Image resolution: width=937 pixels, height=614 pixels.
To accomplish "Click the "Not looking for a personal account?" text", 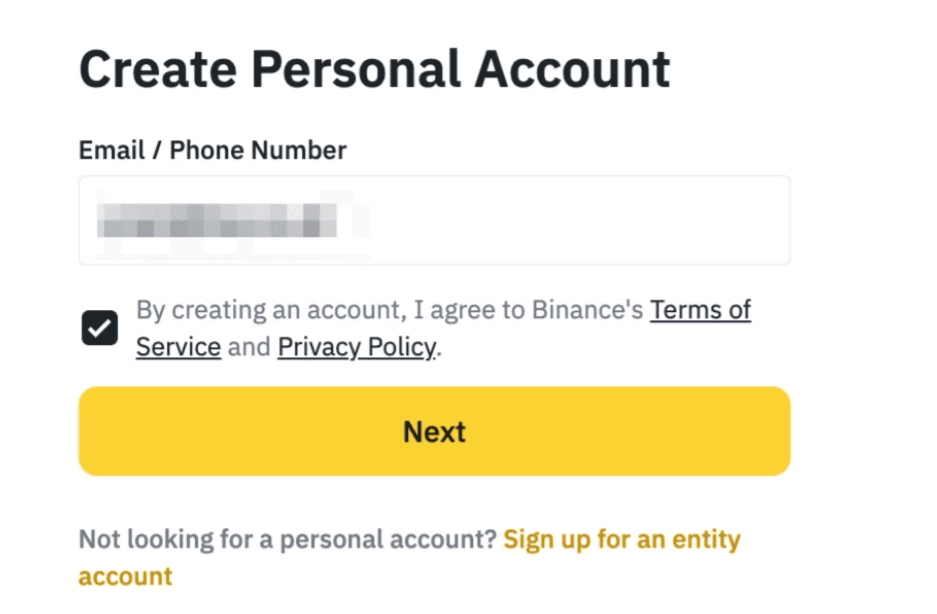I will (x=287, y=540).
